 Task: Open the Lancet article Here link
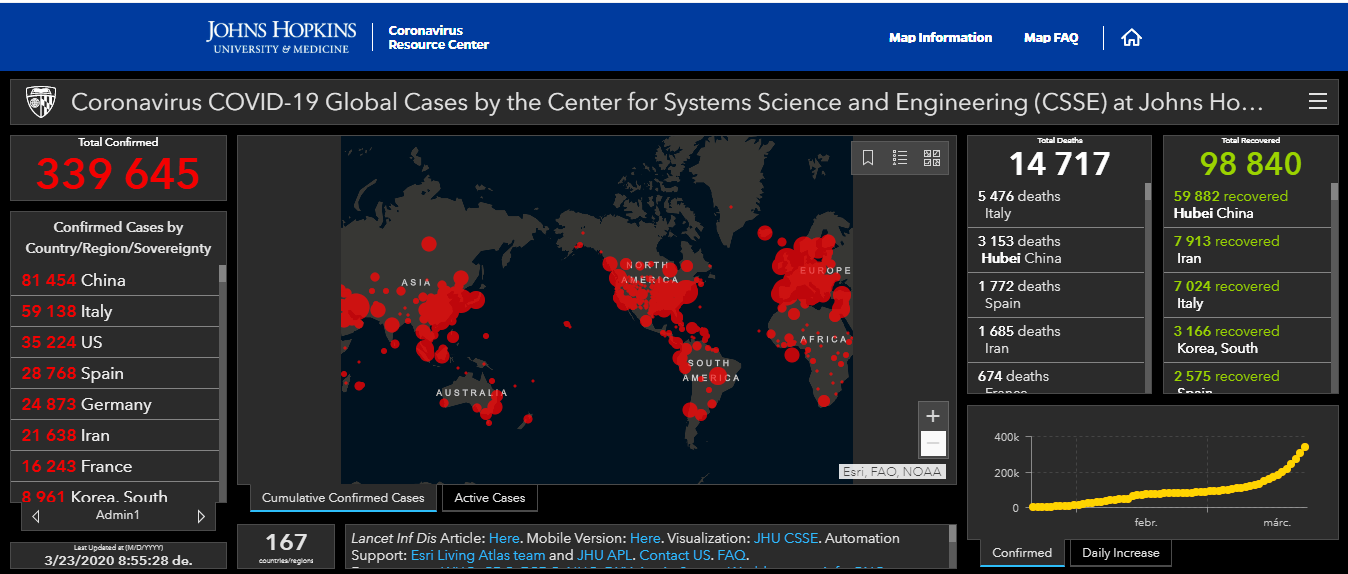pos(504,538)
